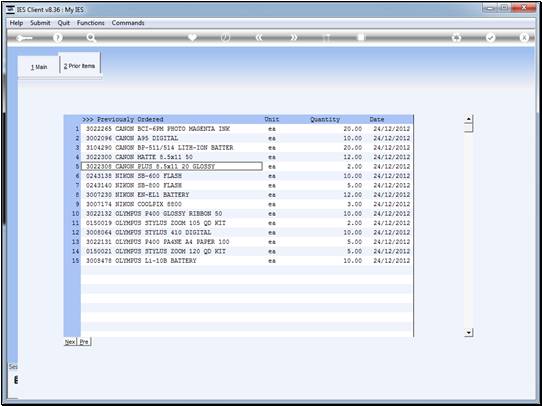Open the Help menu
Viewport: 542px width, 406px height.
click(16, 23)
